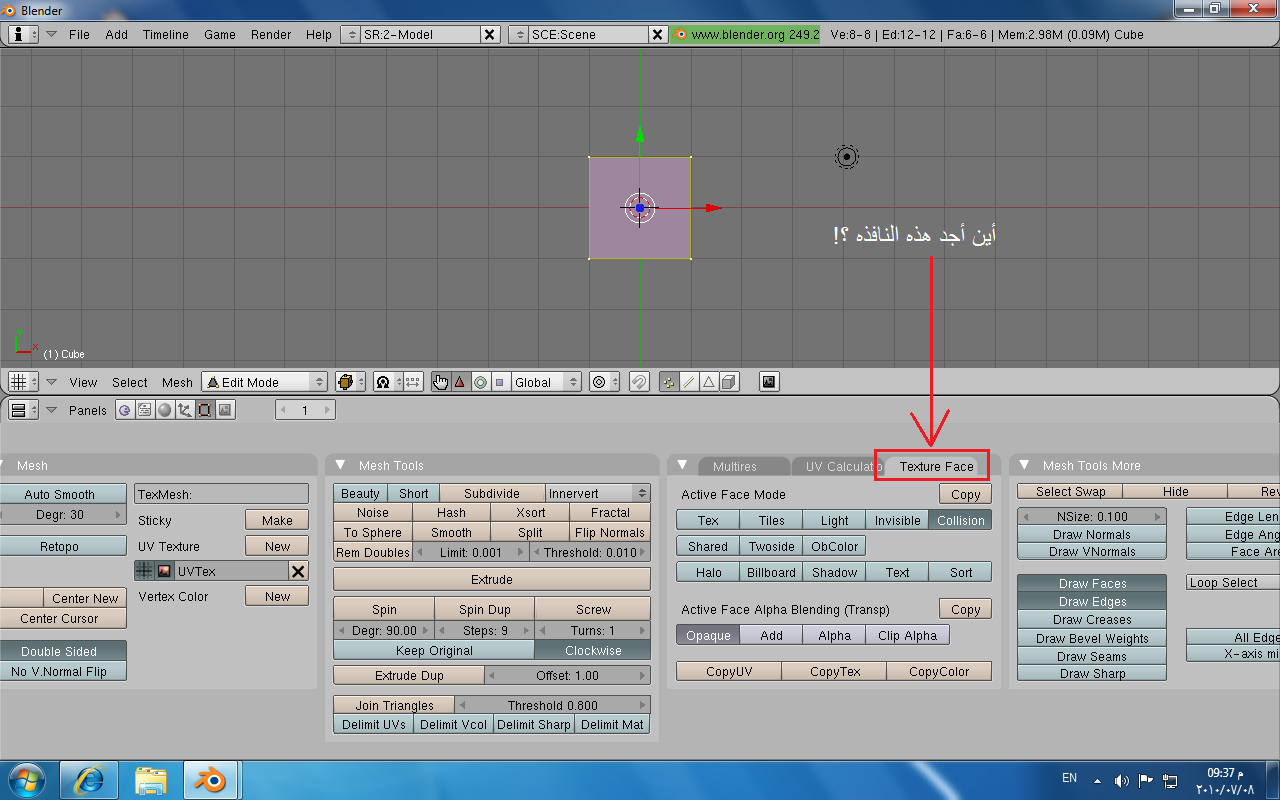Open the Object context axes icon

coord(185,410)
